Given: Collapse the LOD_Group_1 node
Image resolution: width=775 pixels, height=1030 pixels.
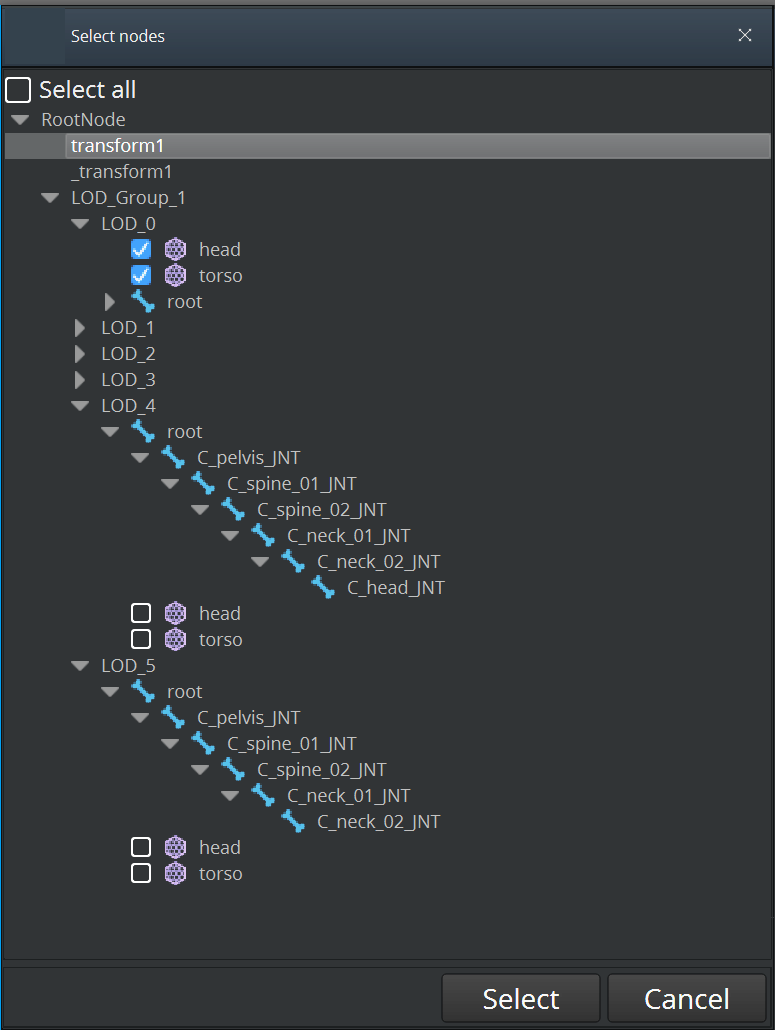Looking at the screenshot, I should [x=50, y=197].
